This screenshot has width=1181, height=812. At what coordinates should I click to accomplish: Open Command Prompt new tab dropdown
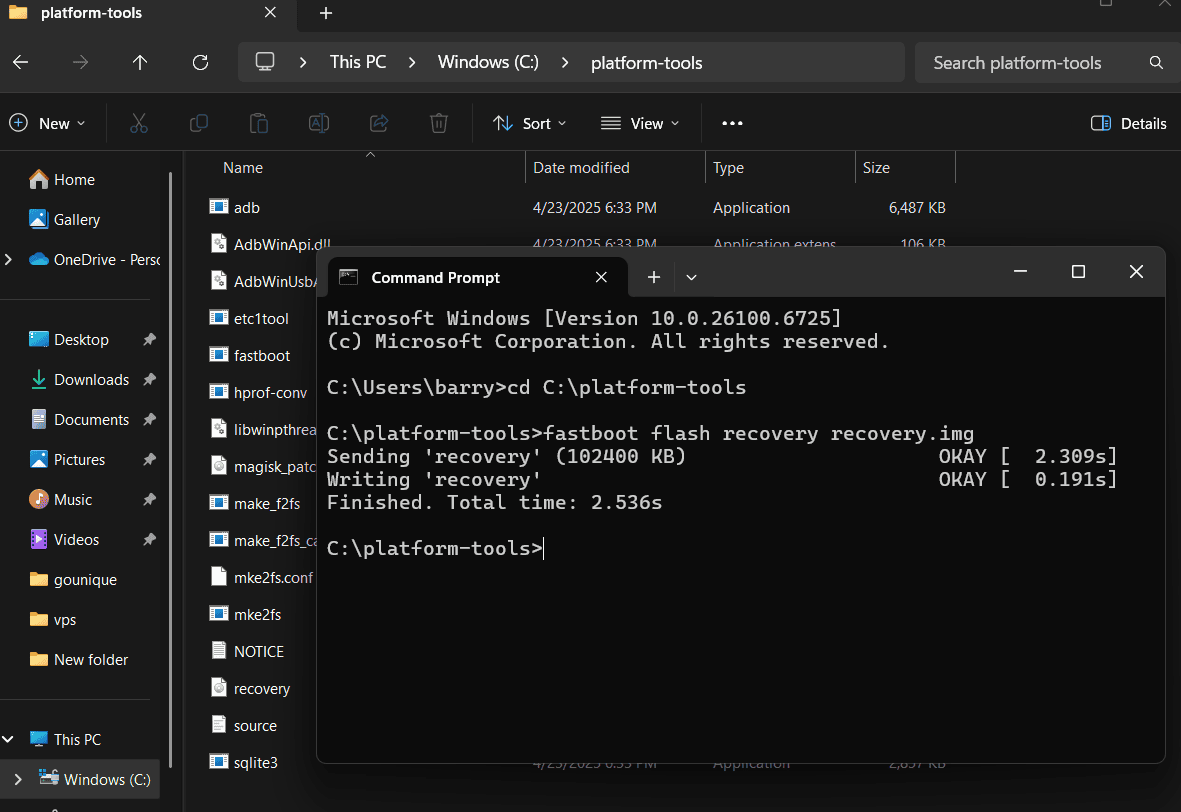tap(691, 277)
